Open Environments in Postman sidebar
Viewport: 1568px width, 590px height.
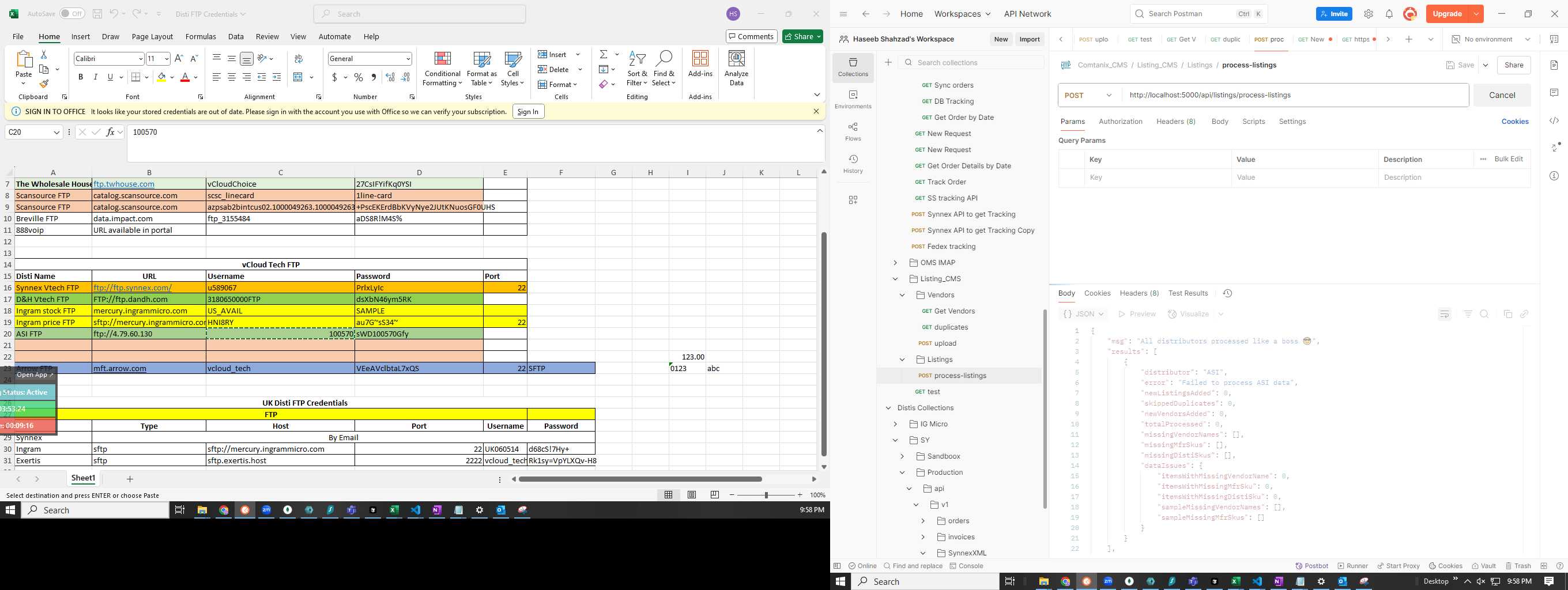853,100
